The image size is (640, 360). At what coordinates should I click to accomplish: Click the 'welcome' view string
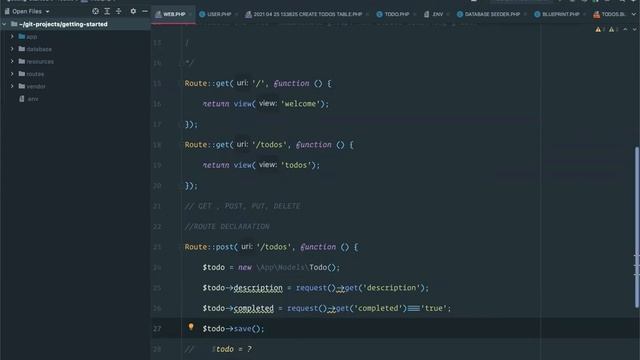click(300, 104)
